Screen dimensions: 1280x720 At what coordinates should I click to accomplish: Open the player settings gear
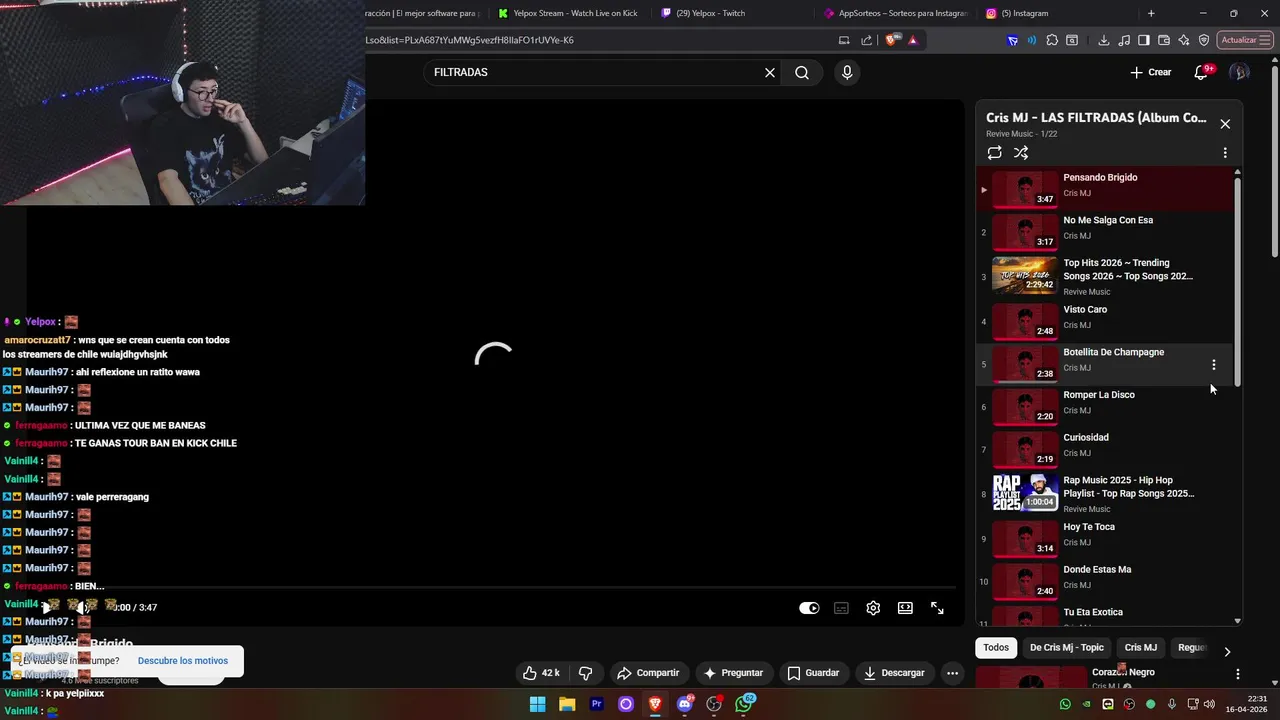point(873,608)
